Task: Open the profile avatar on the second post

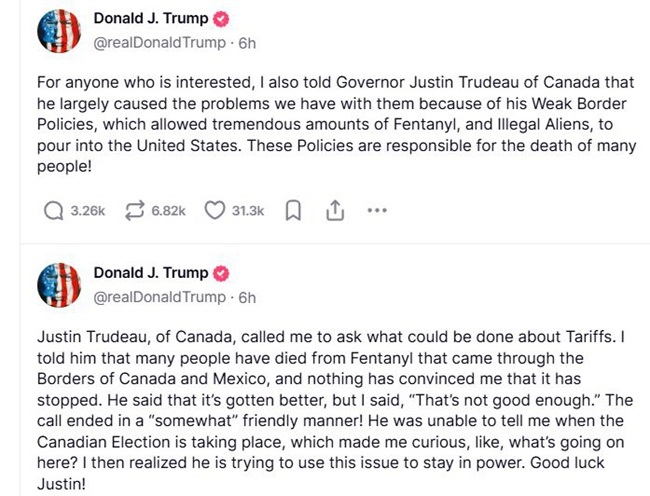Action: (x=59, y=285)
